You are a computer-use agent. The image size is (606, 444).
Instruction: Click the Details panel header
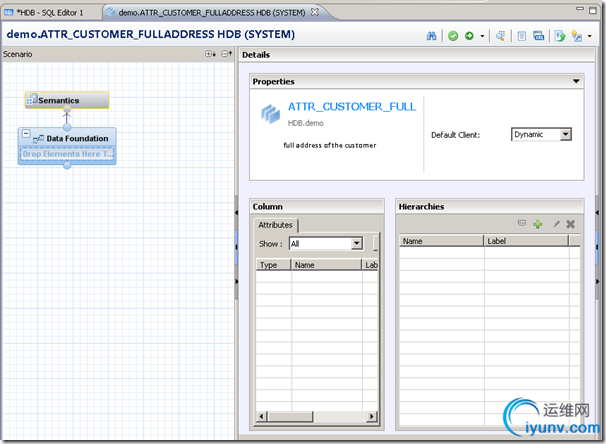(417, 54)
